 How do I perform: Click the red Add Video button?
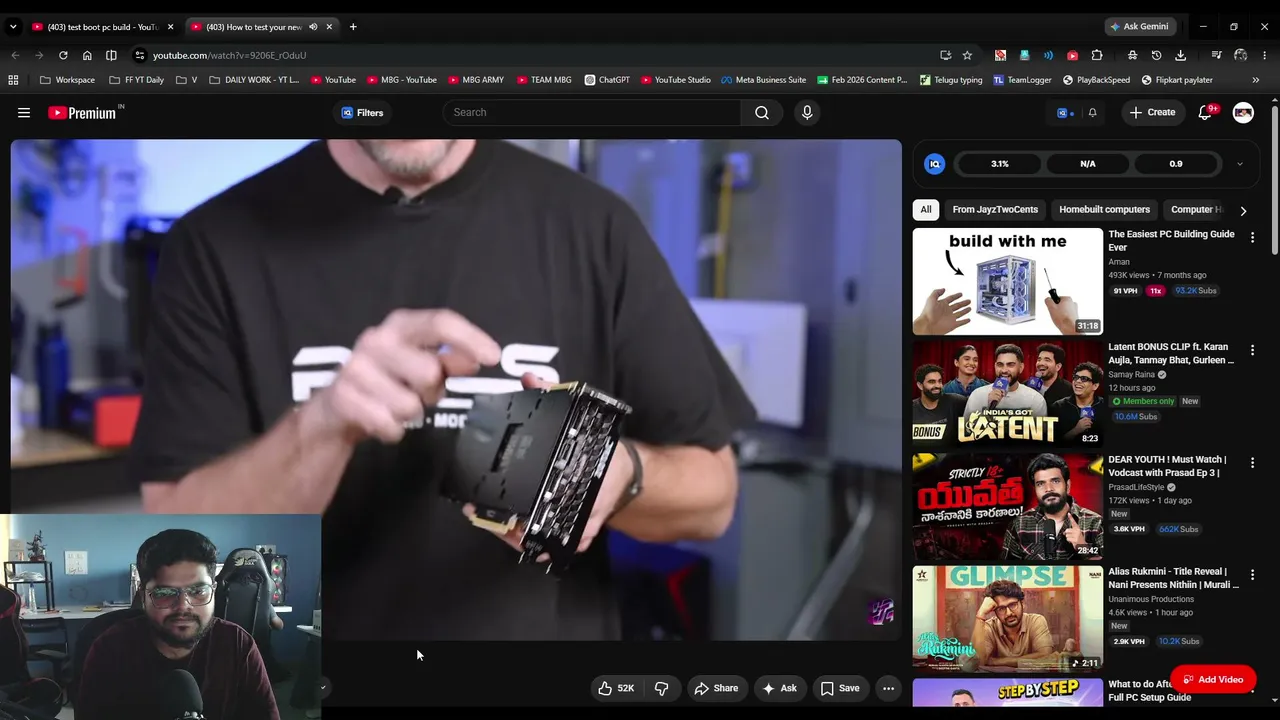coord(1213,680)
